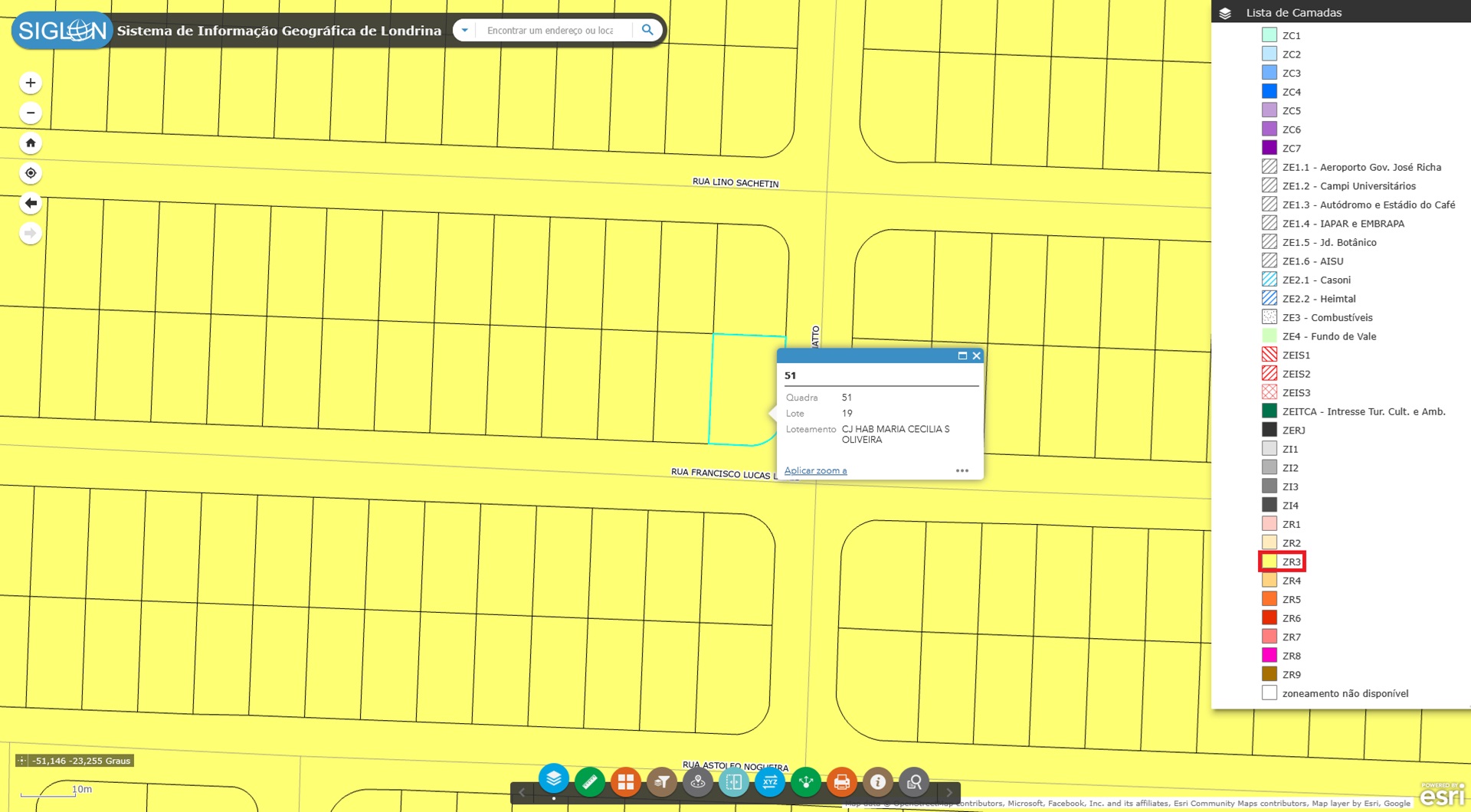Image resolution: width=1471 pixels, height=812 pixels.
Task: Open the layer filter funnel widget
Action: 662,782
